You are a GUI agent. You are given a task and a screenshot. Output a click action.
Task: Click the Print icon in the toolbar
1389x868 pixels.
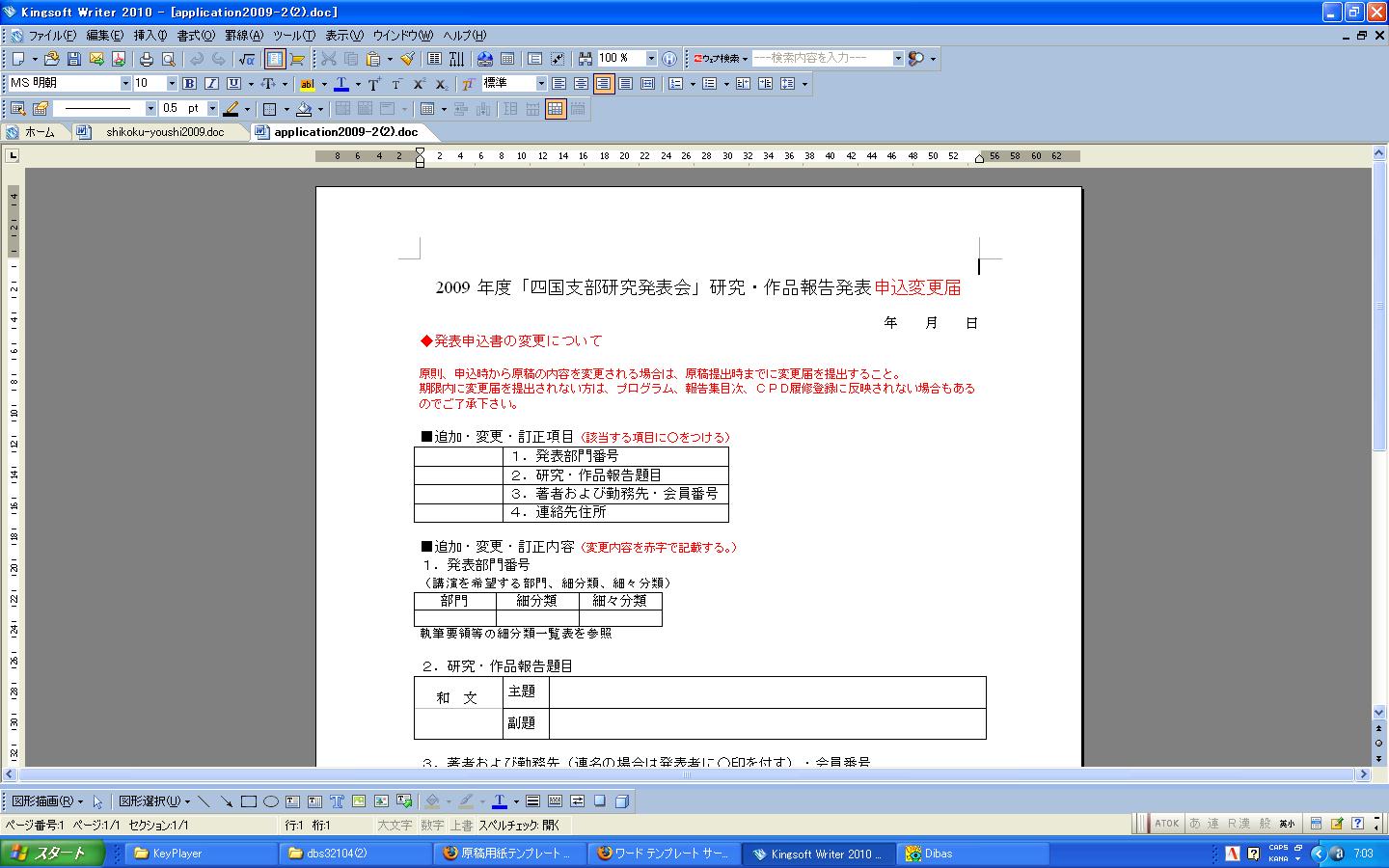point(147,59)
